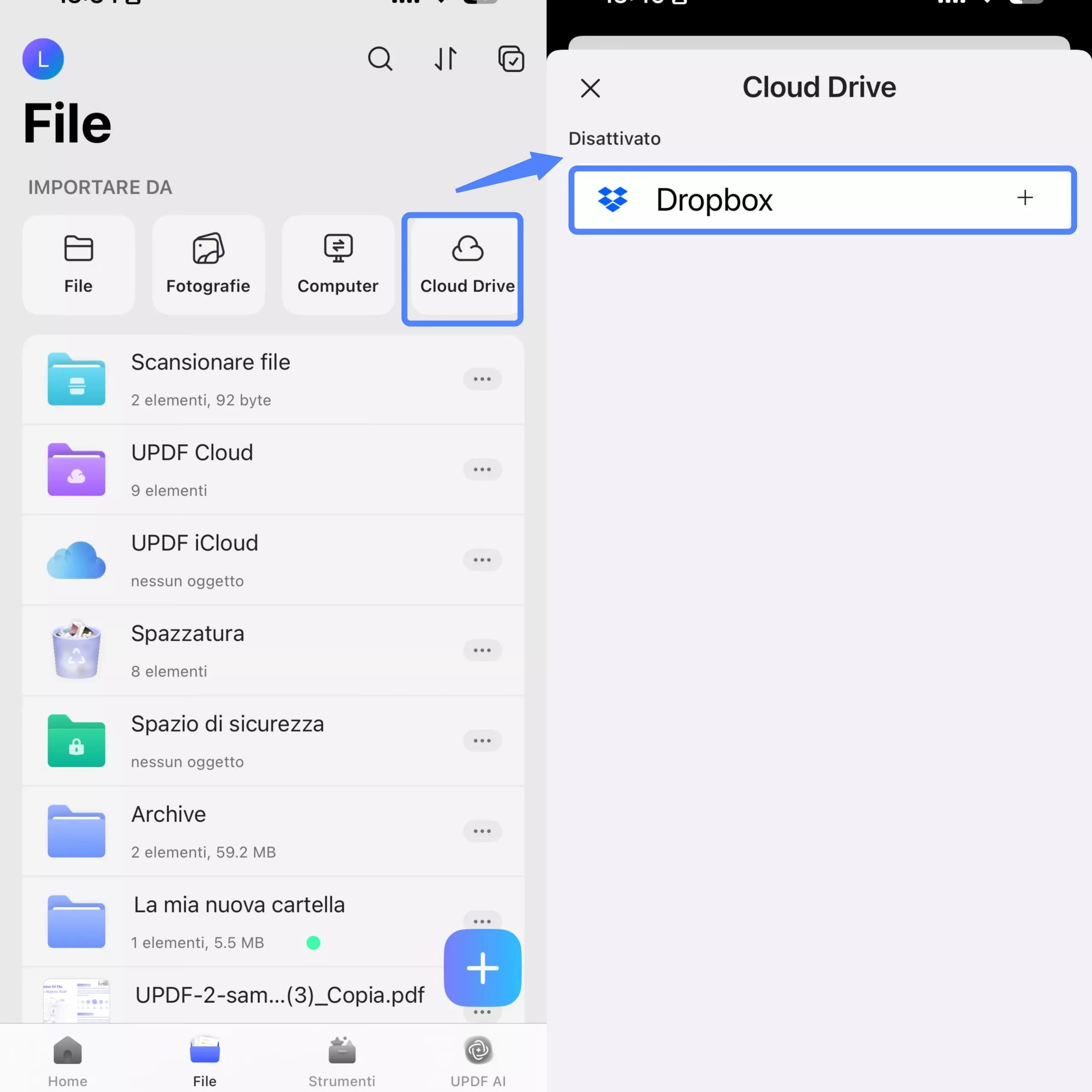
Task: Close the Cloud Drive panel
Action: [590, 88]
